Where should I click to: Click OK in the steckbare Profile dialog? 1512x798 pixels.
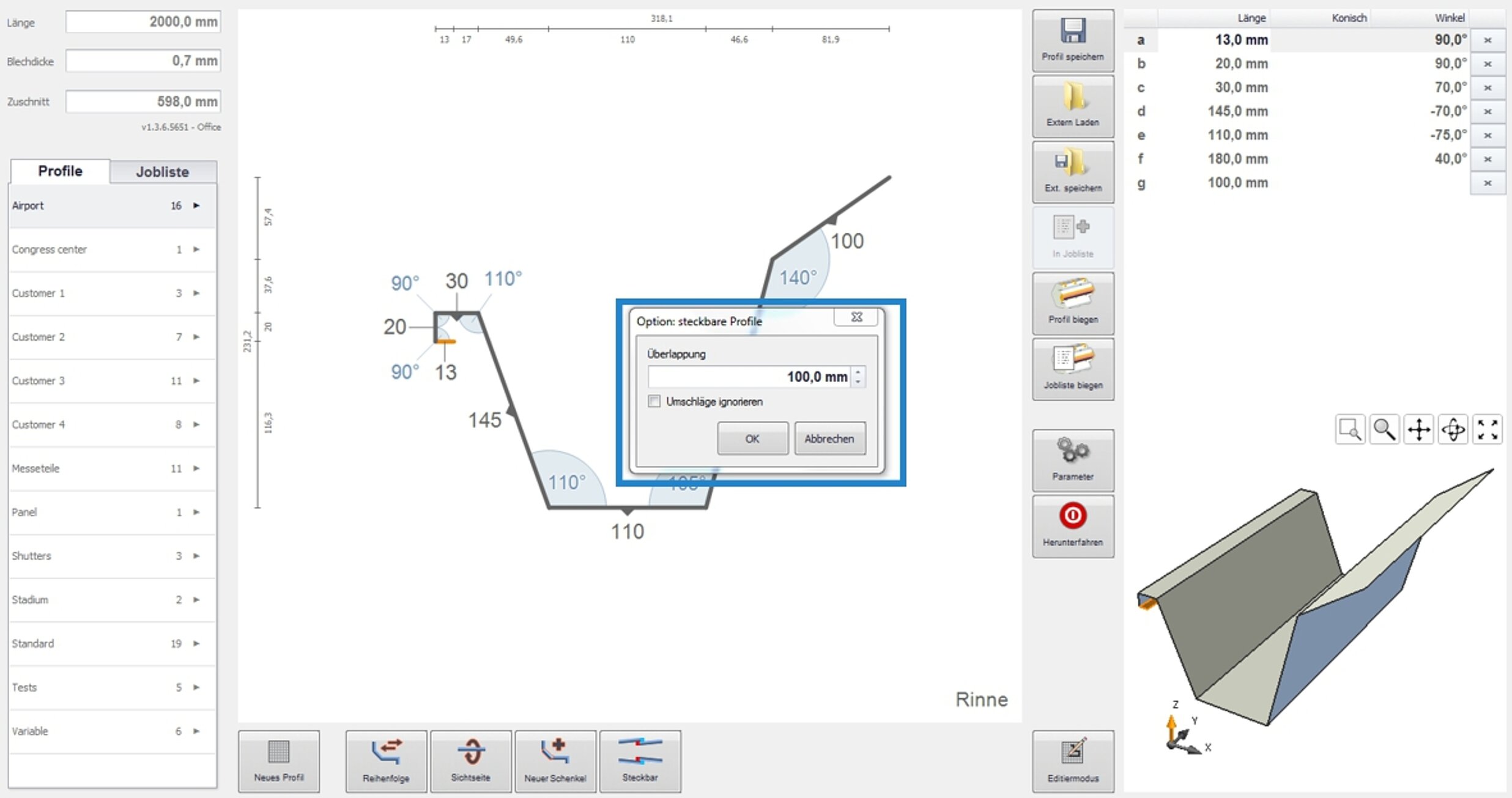point(752,438)
